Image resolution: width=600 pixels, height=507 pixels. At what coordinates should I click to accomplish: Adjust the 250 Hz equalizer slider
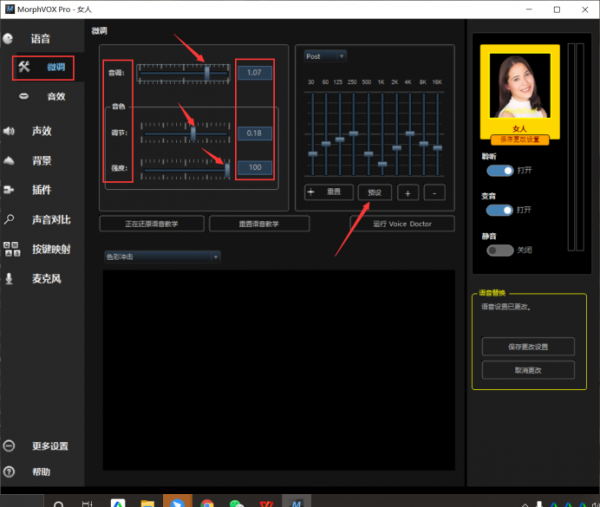pos(354,134)
